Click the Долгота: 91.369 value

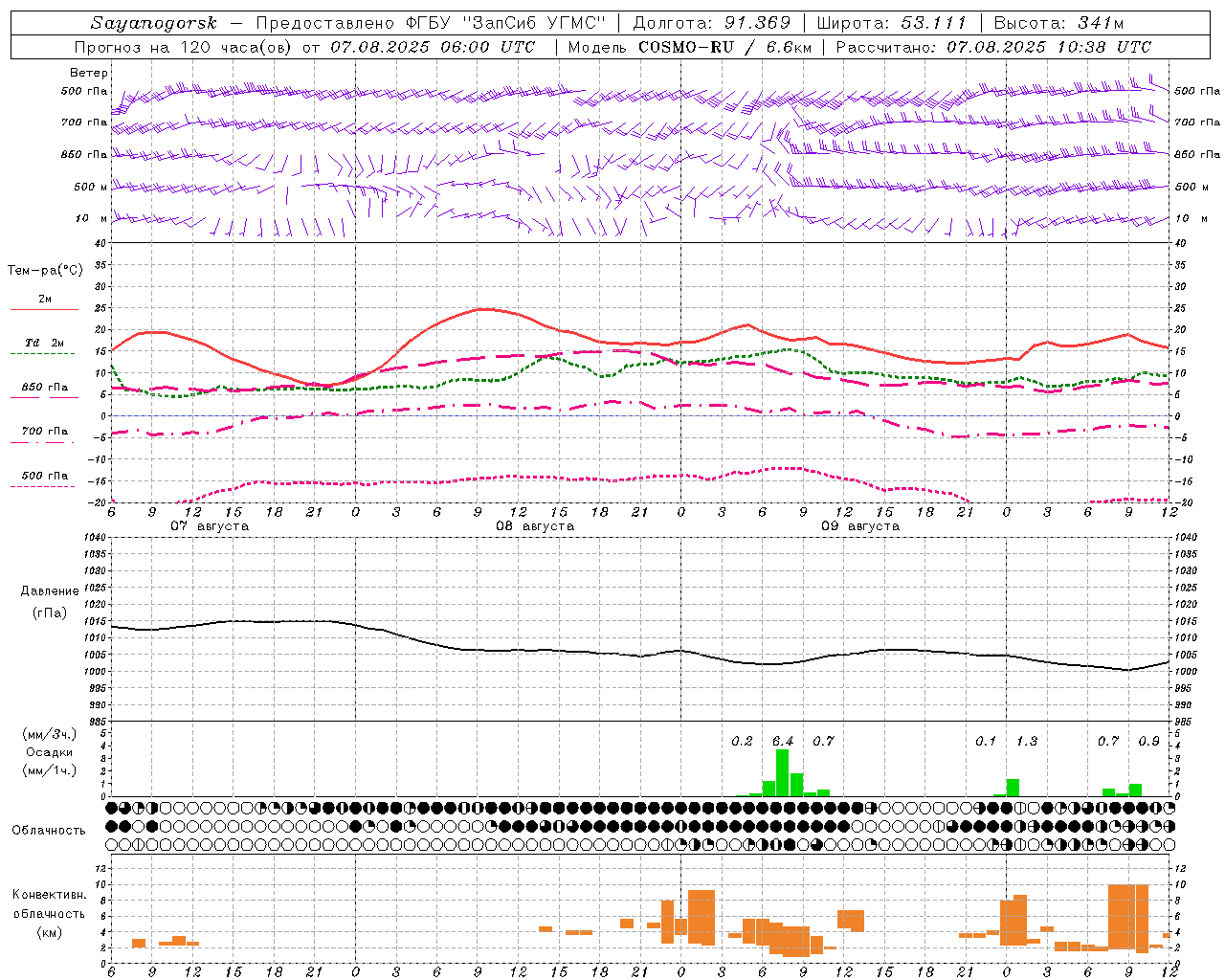coord(712,23)
